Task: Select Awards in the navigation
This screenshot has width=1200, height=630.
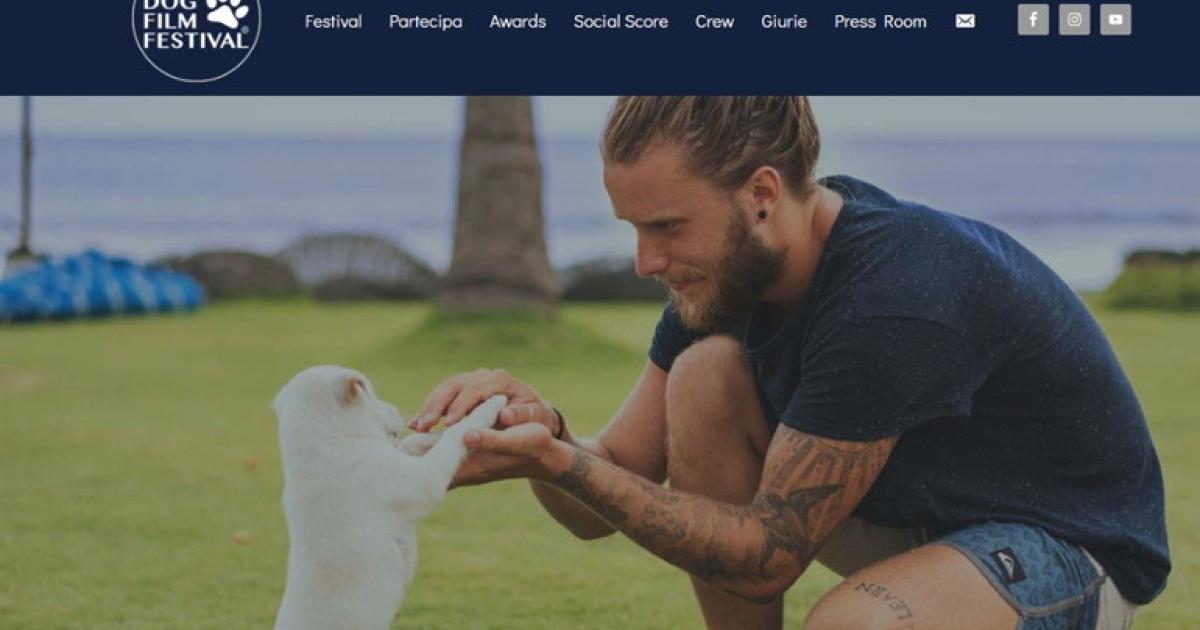Action: coord(518,21)
